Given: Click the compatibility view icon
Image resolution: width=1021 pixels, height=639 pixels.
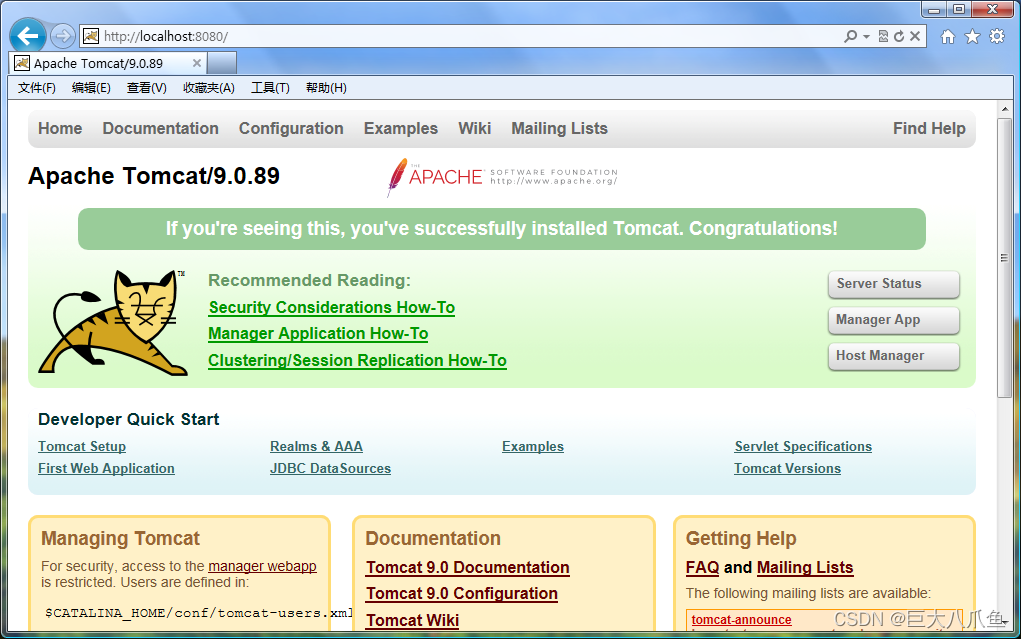Looking at the screenshot, I should [x=883, y=36].
